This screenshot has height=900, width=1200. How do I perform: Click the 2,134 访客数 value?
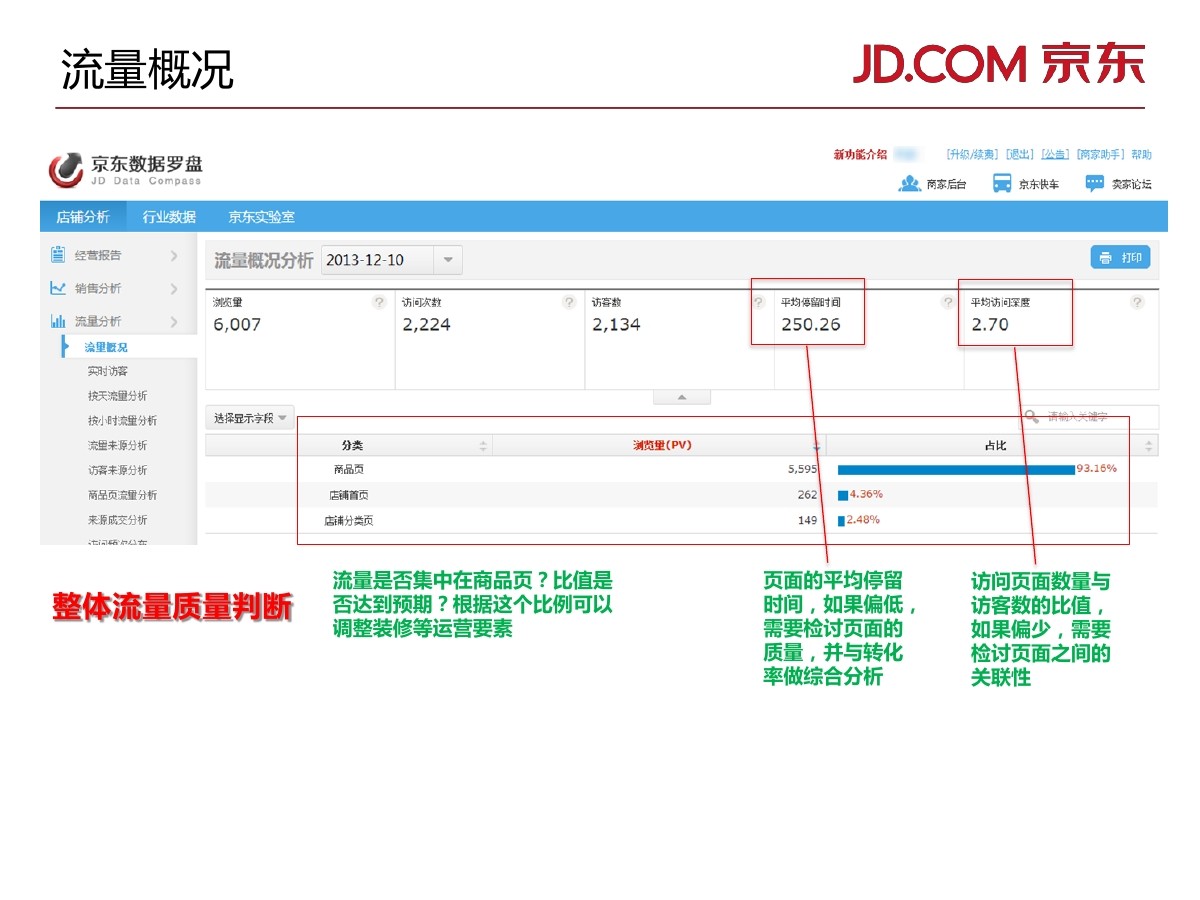coord(616,325)
